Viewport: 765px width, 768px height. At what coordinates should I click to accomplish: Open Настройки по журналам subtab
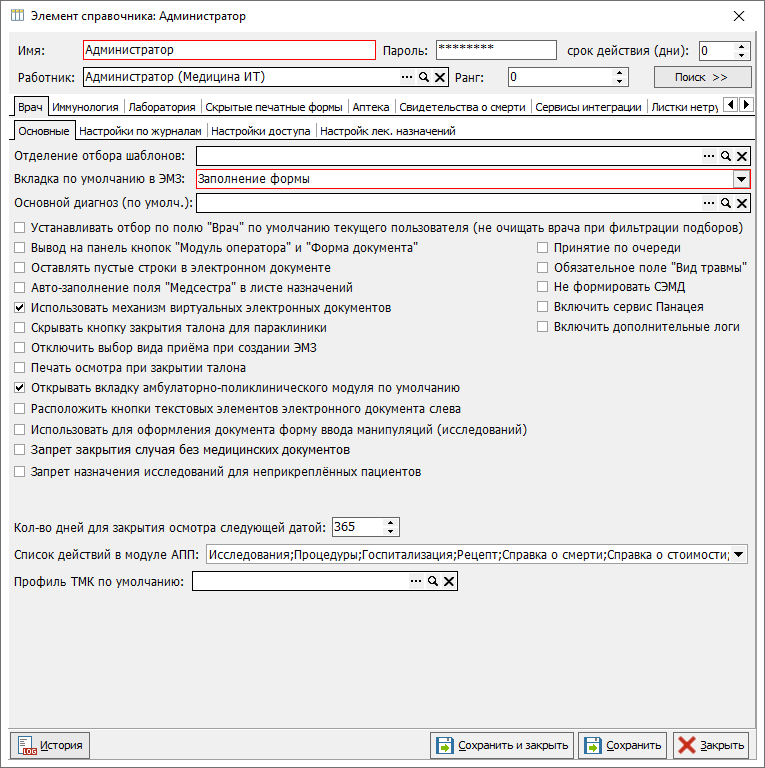point(140,131)
